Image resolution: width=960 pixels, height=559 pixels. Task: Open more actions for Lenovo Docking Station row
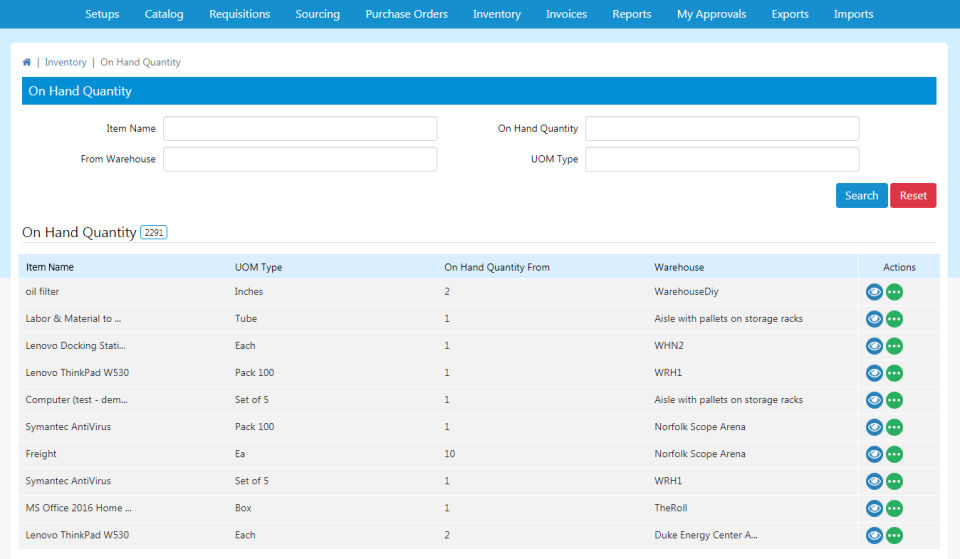pyautogui.click(x=894, y=346)
